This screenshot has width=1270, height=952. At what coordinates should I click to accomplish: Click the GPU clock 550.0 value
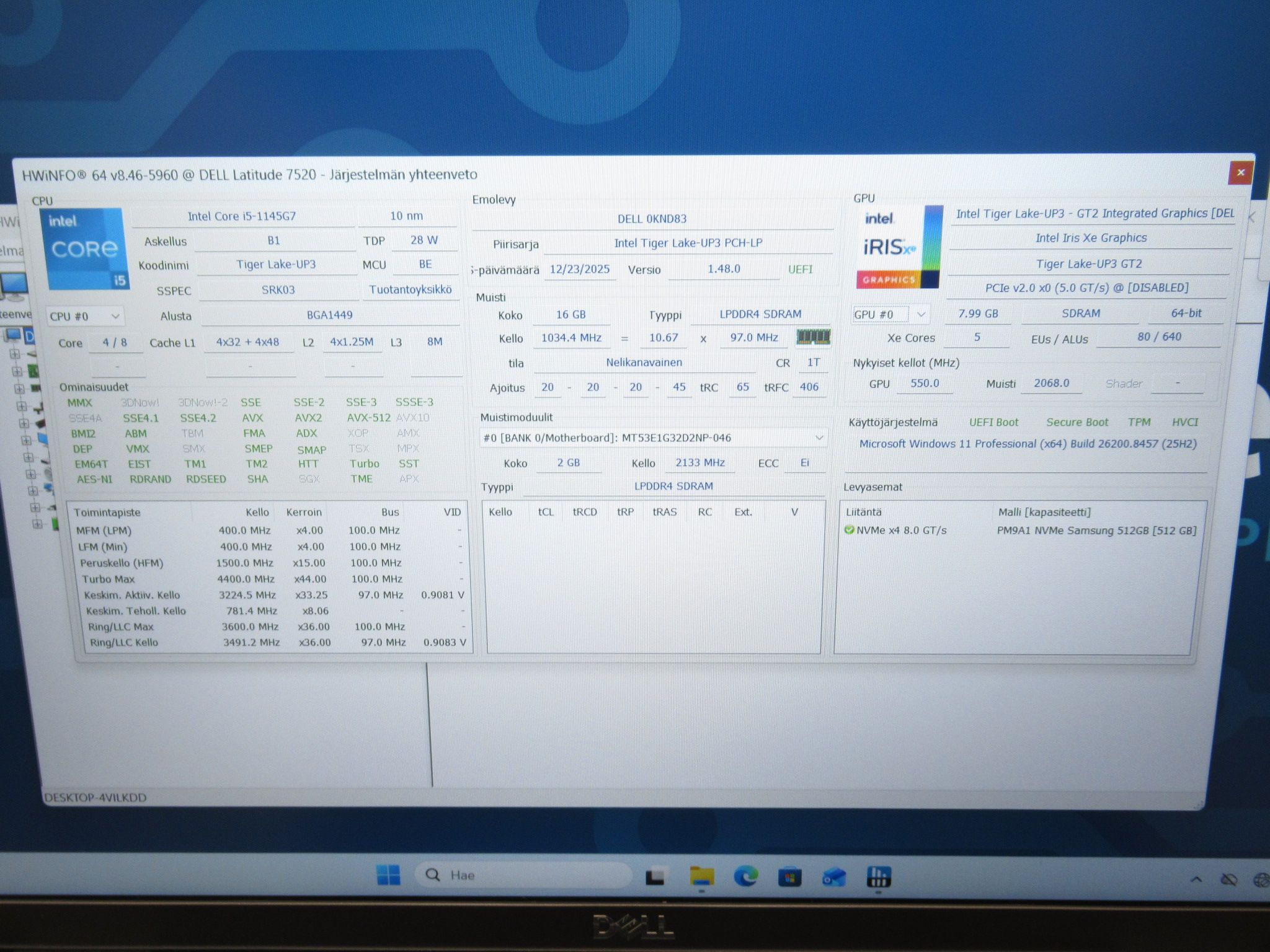pyautogui.click(x=925, y=384)
